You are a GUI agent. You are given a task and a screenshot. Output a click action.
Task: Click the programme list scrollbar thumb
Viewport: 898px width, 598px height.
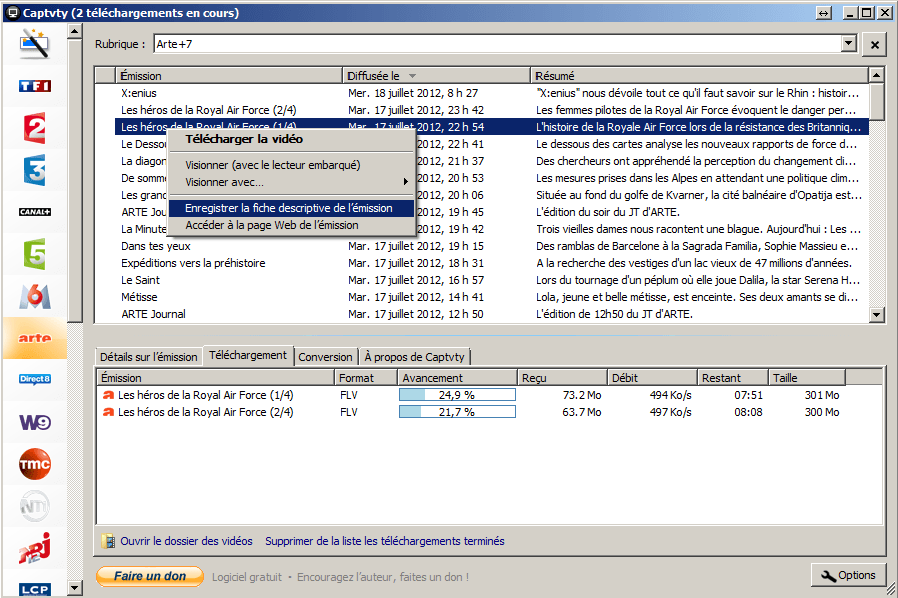(x=877, y=101)
